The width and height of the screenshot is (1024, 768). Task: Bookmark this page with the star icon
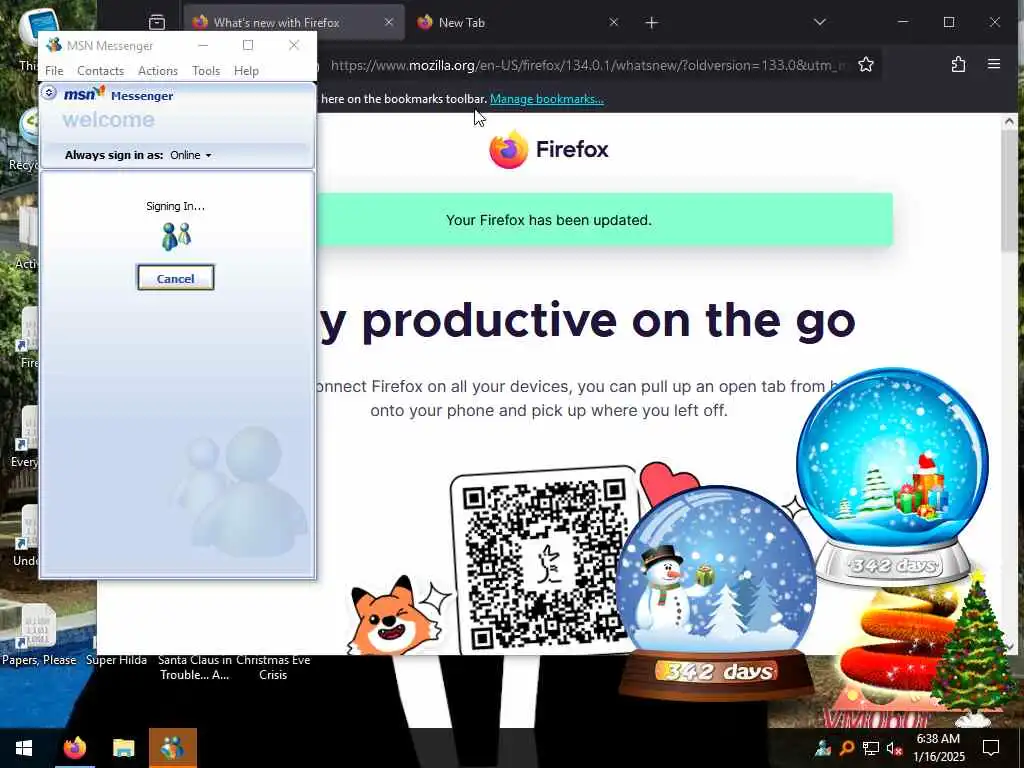866,65
